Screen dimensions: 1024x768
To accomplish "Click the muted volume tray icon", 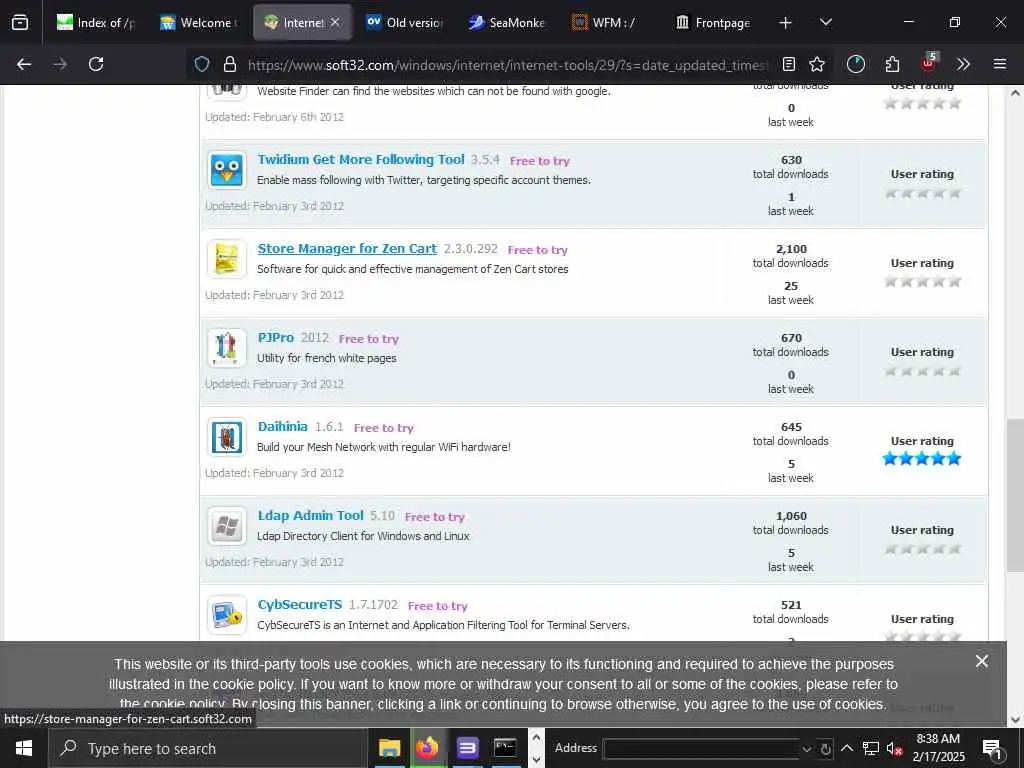I will click(893, 748).
